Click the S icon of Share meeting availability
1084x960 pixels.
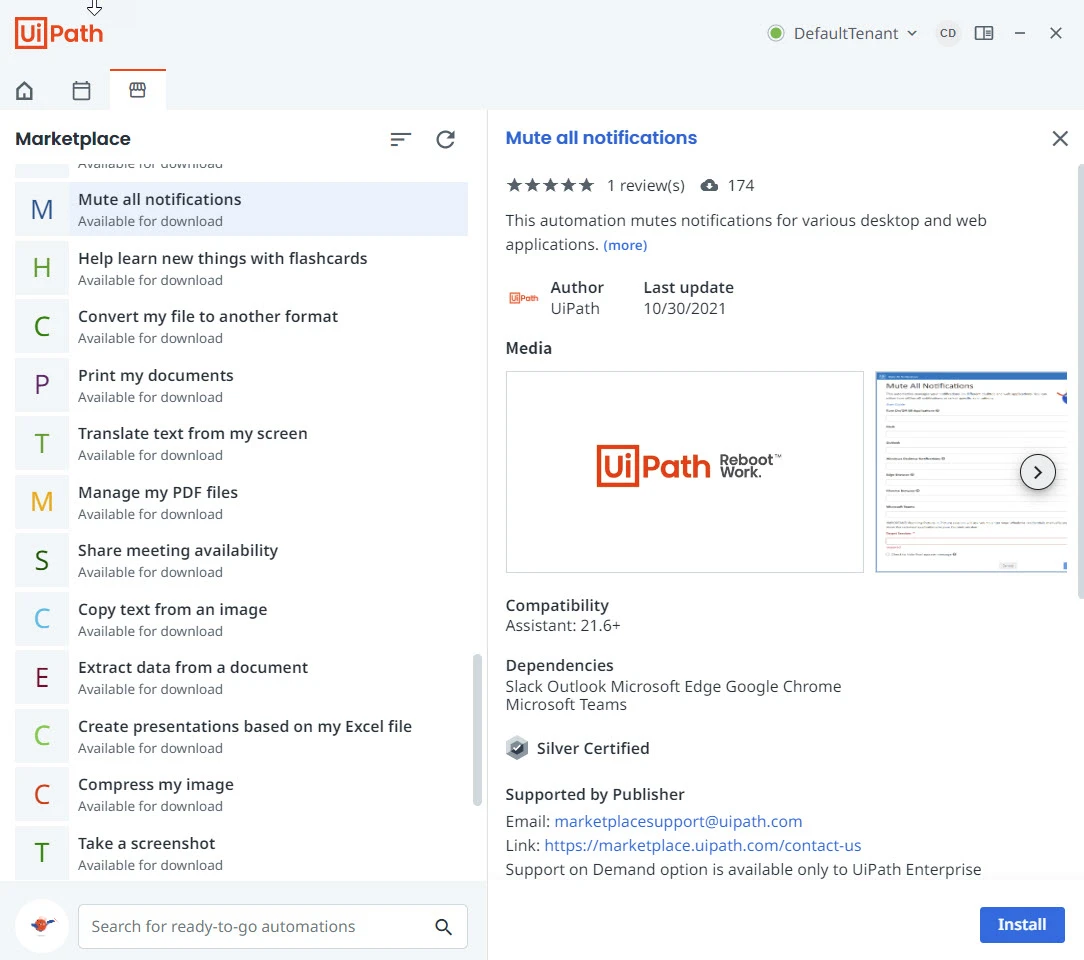pos(42,561)
